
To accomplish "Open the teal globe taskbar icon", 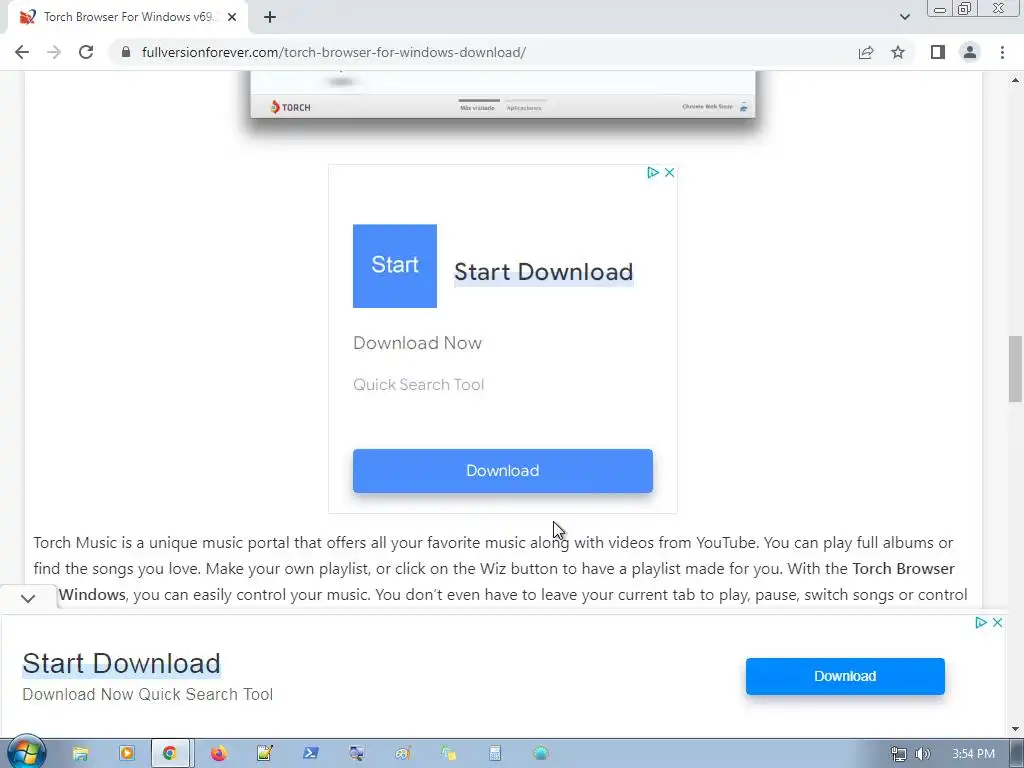I will (x=541, y=754).
